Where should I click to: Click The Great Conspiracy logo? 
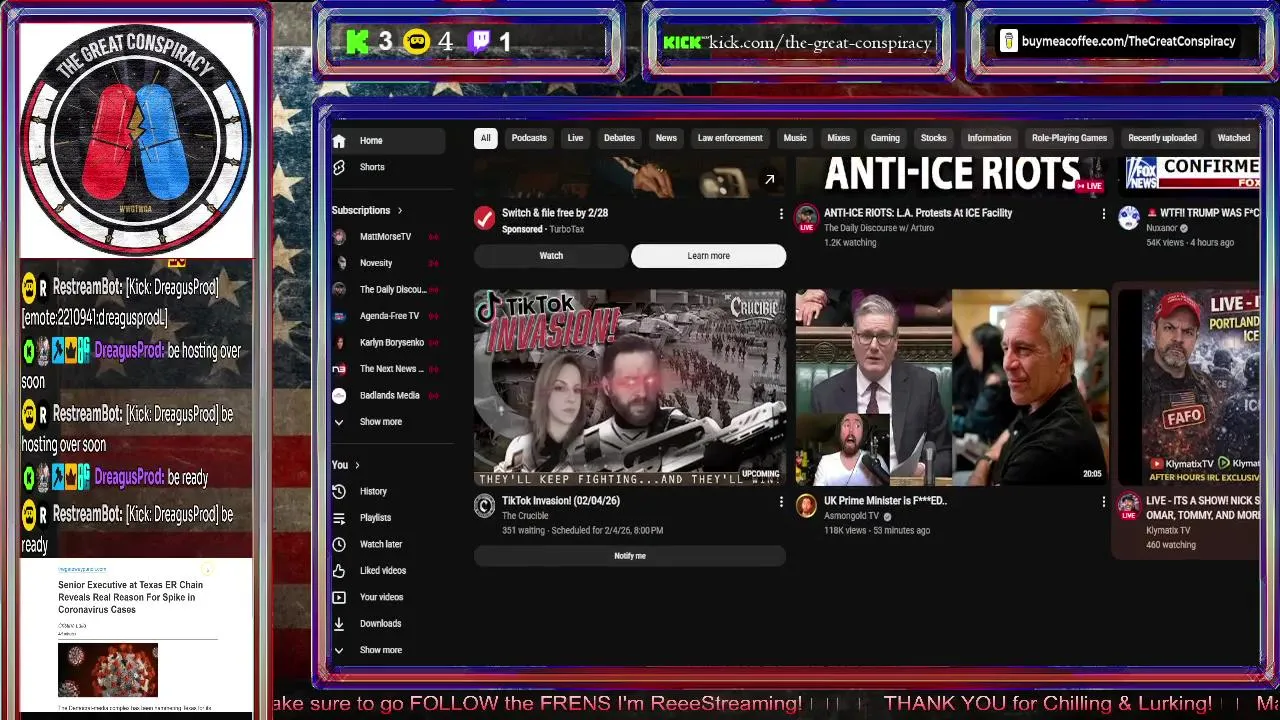(136, 139)
